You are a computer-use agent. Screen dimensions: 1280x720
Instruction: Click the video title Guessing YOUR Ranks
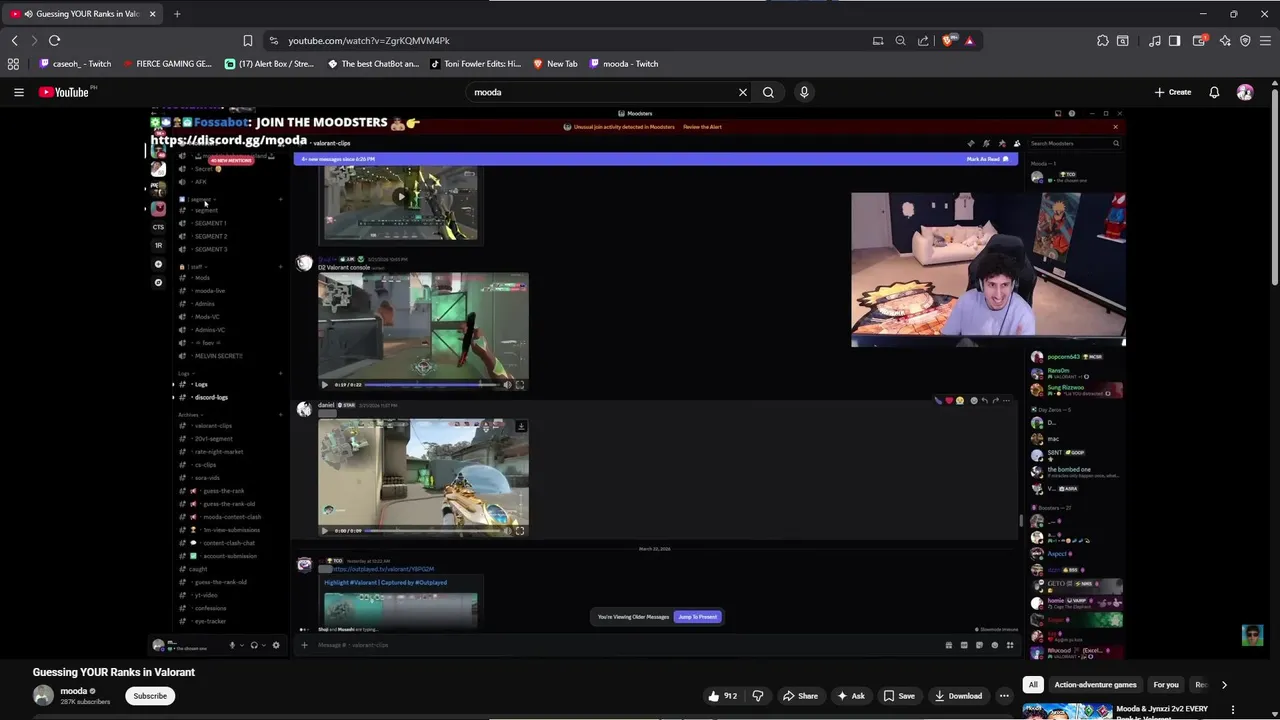(113, 672)
